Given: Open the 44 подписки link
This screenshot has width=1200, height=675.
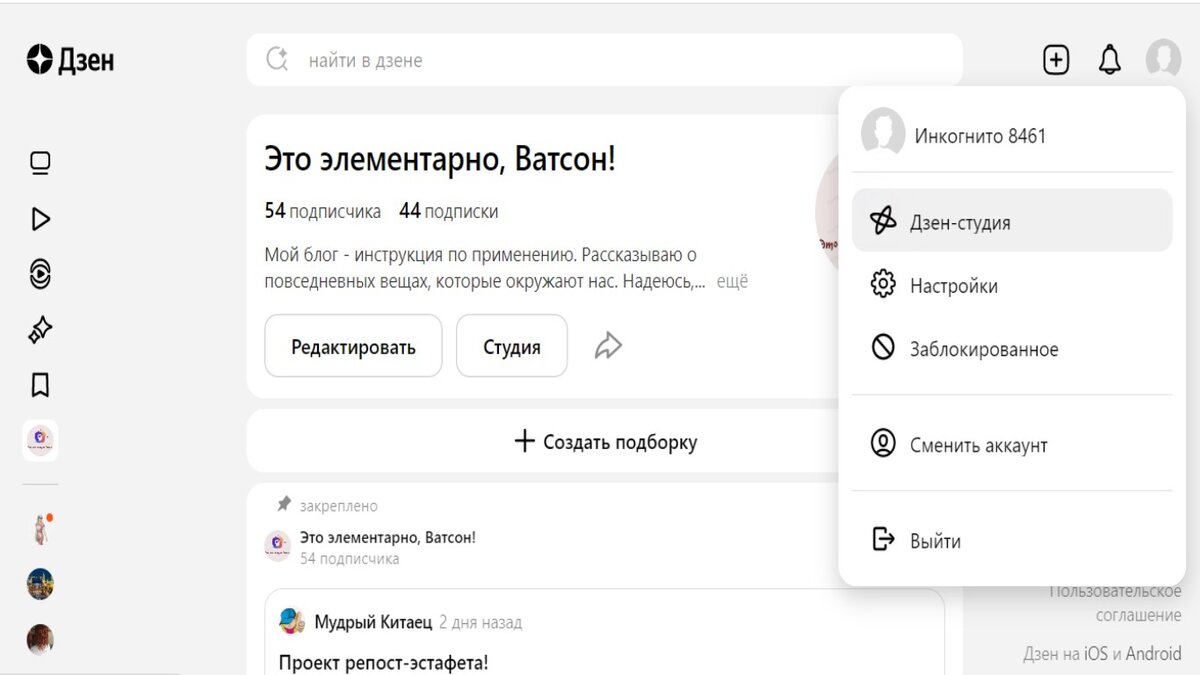Looking at the screenshot, I should coord(448,211).
